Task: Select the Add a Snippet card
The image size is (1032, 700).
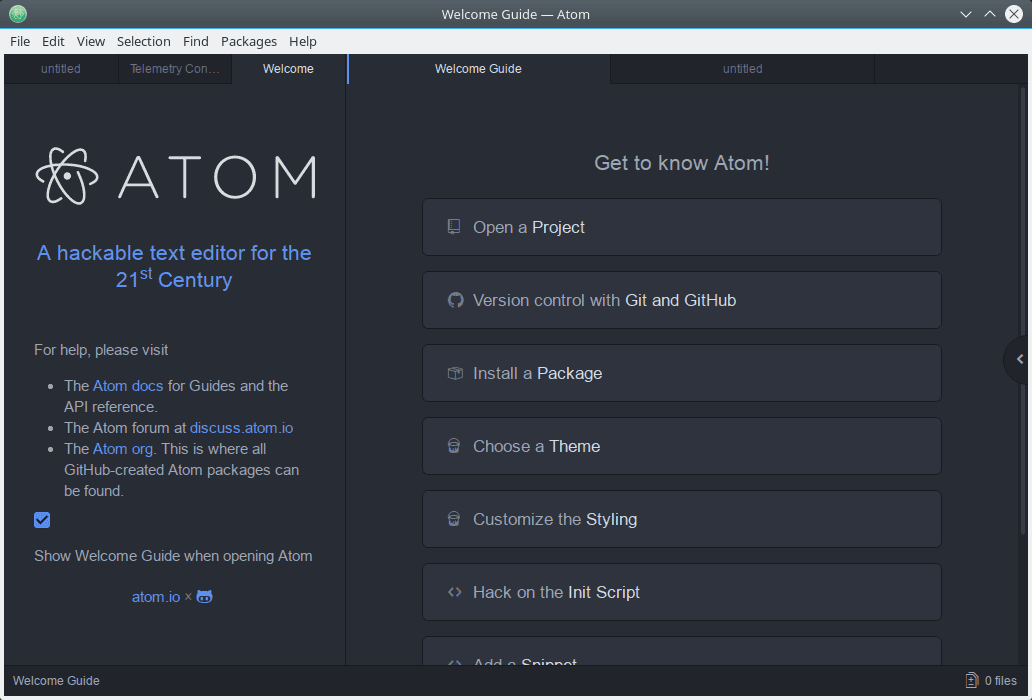Action: click(x=681, y=660)
